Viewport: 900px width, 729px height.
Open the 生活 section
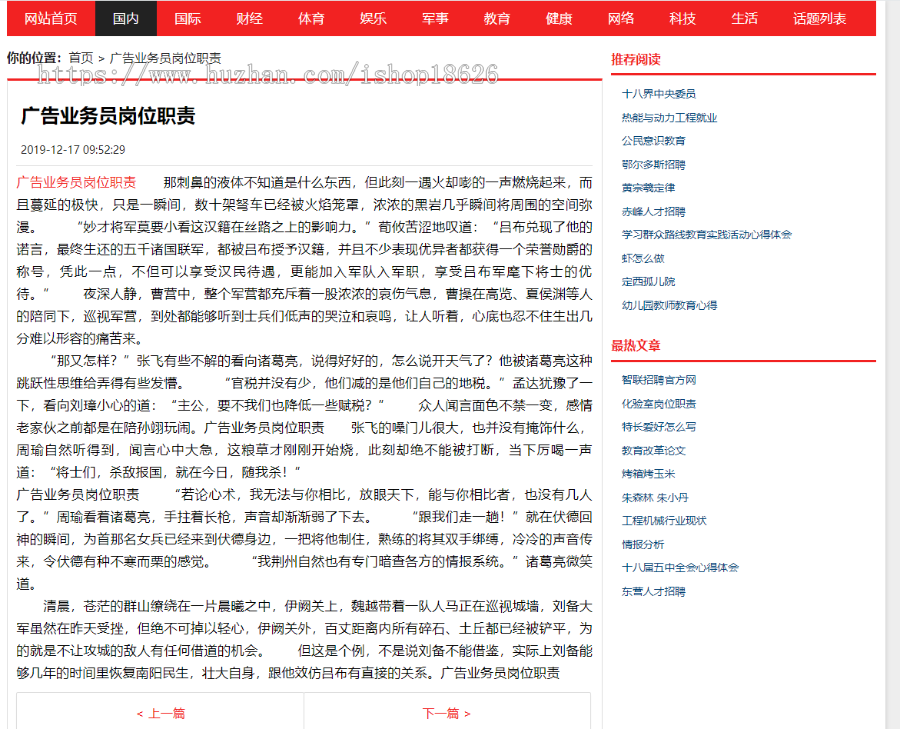click(744, 19)
